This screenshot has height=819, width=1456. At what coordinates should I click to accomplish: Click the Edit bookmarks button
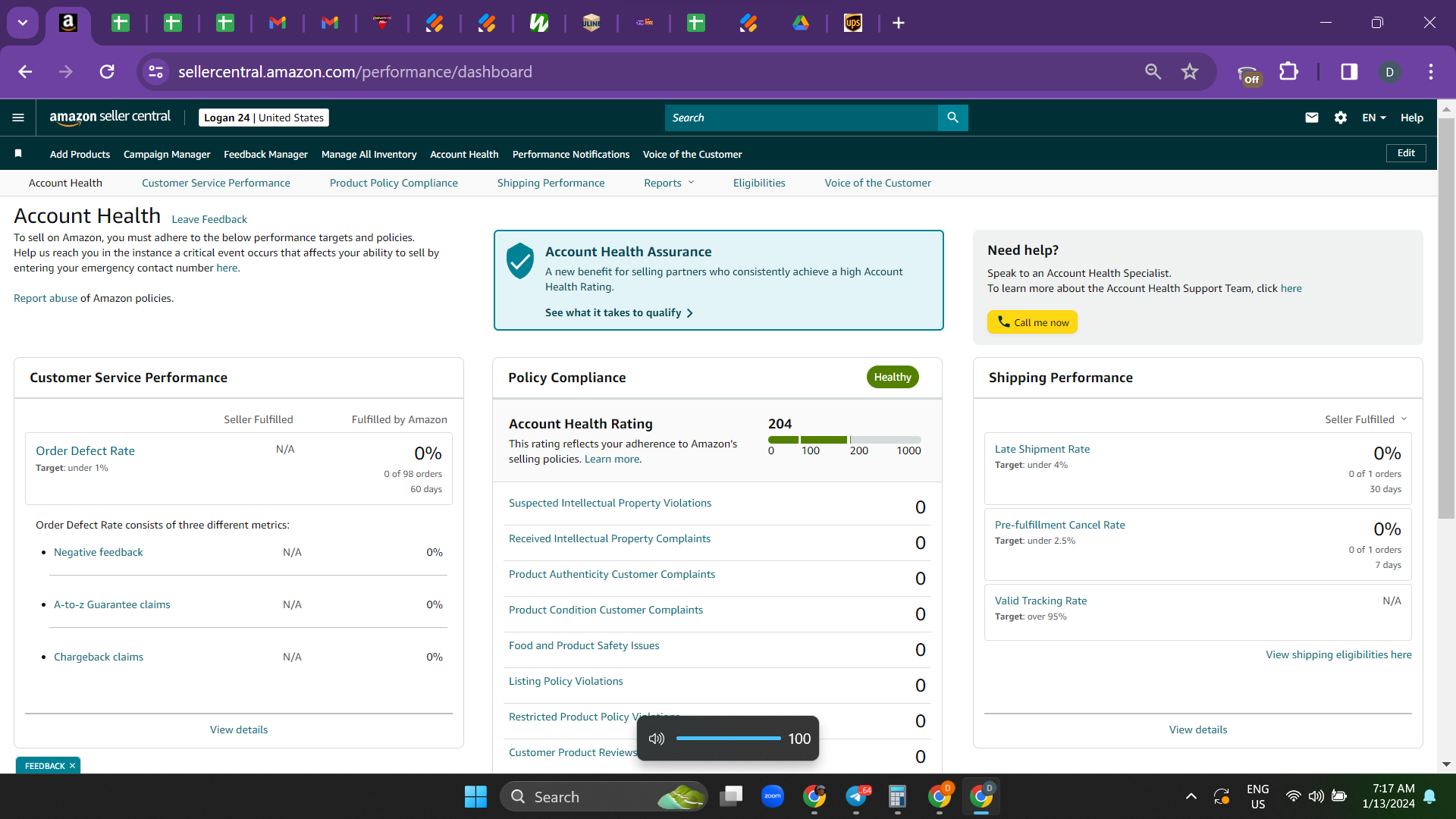coord(1406,153)
